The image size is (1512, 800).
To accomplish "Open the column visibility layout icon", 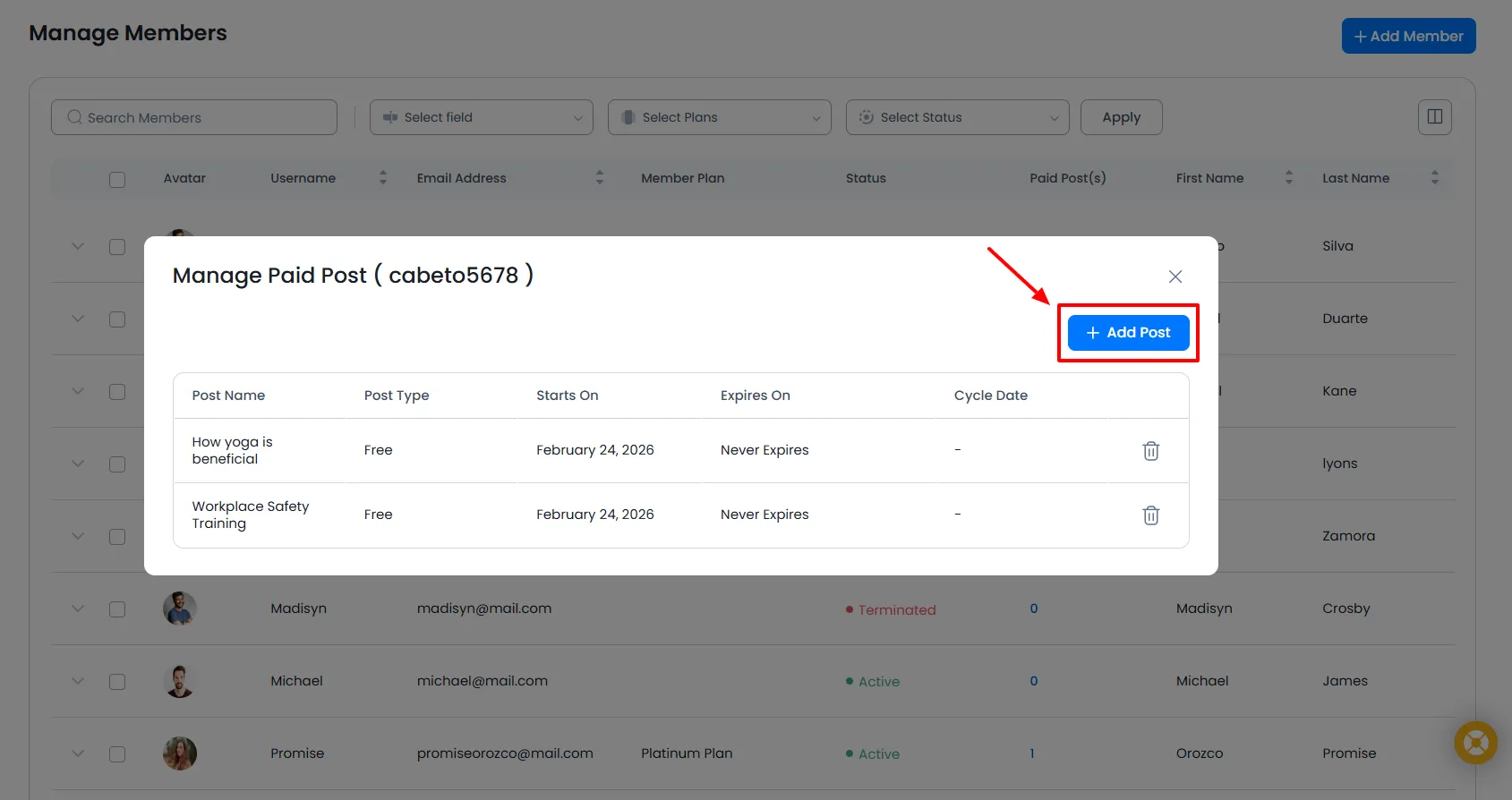I will click(x=1434, y=117).
